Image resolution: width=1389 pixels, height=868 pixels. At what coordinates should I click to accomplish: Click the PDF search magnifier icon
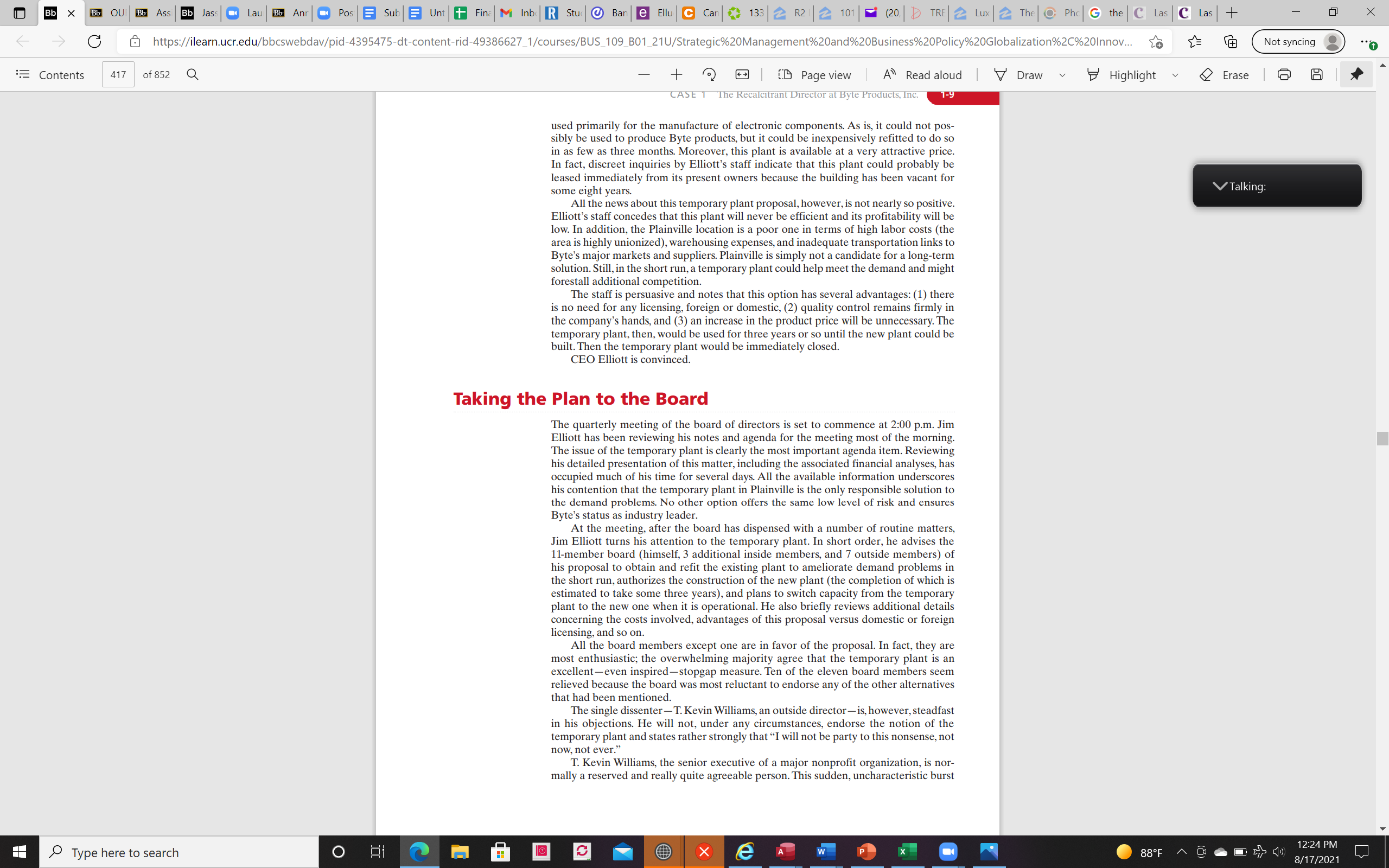[x=192, y=75]
